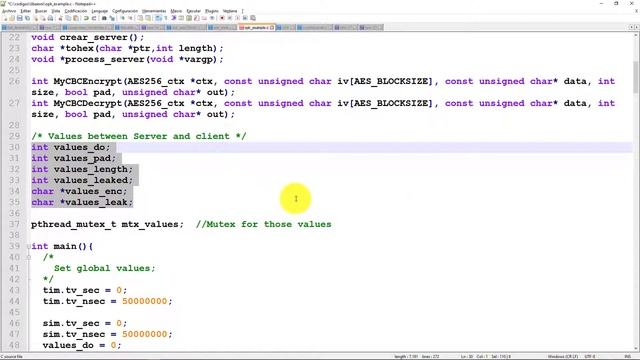This screenshot has width=640, height=360.
Task: Open the Editar menu
Action: pos(26,11)
